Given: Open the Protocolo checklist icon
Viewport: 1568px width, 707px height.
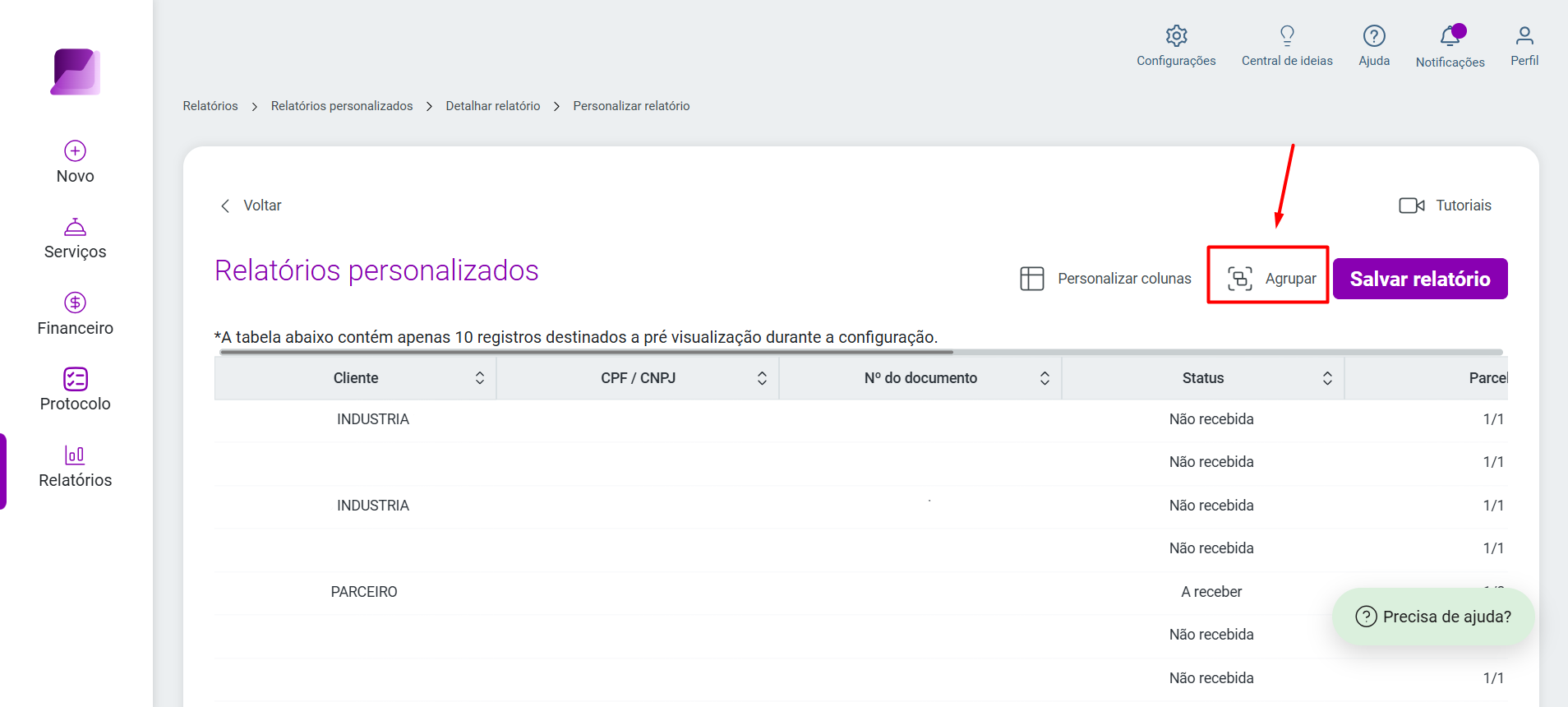Looking at the screenshot, I should tap(76, 379).
